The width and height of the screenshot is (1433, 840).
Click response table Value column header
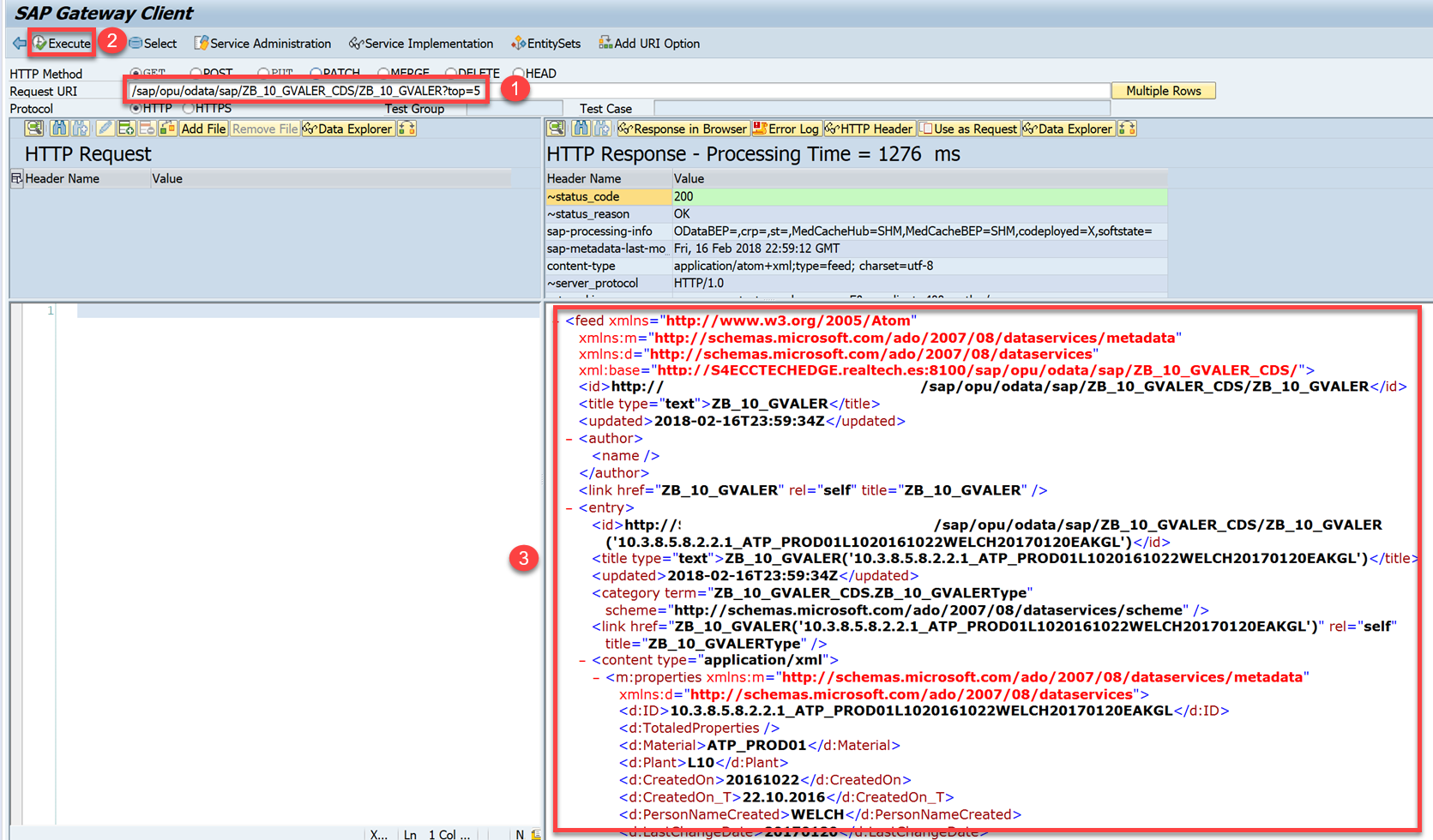[919, 178]
